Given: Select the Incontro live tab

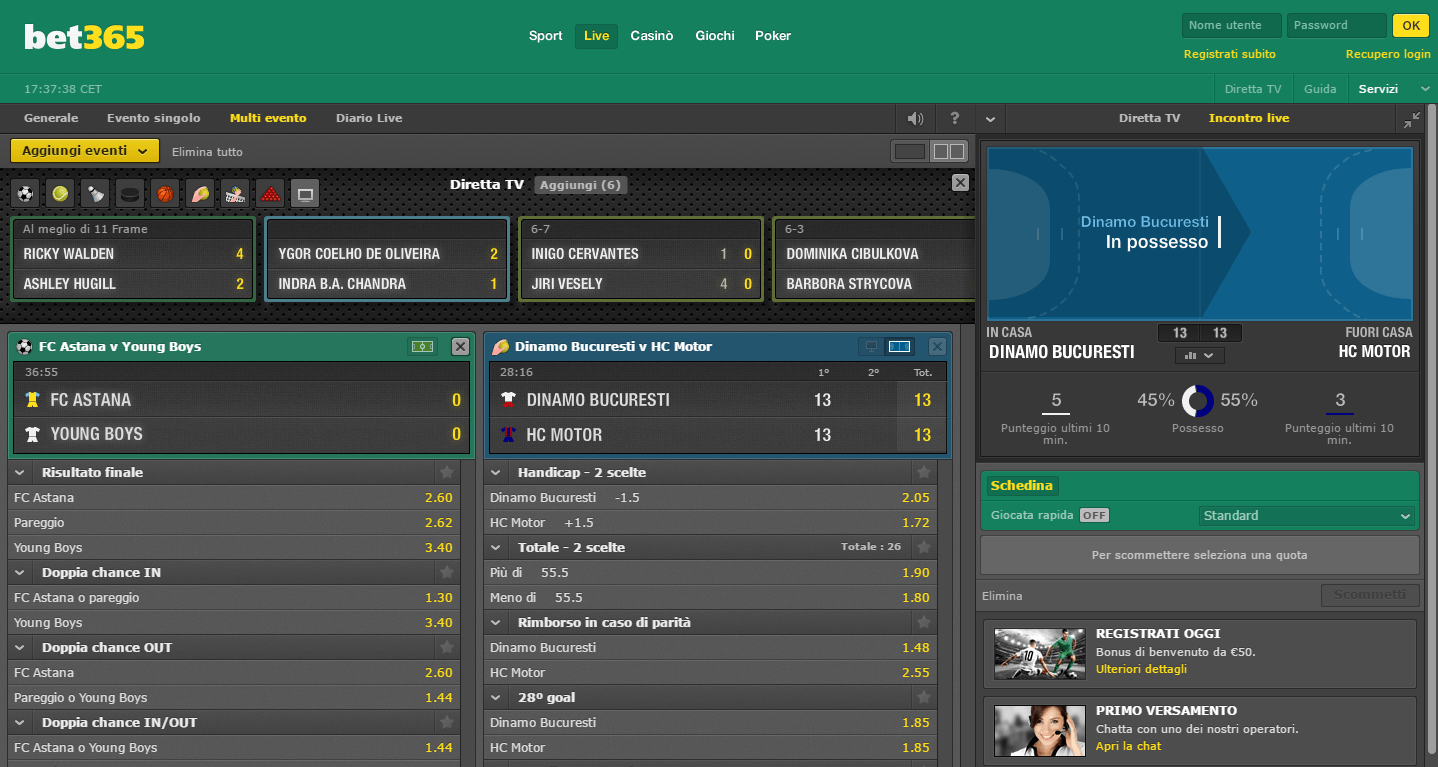Looking at the screenshot, I should coord(1249,118).
